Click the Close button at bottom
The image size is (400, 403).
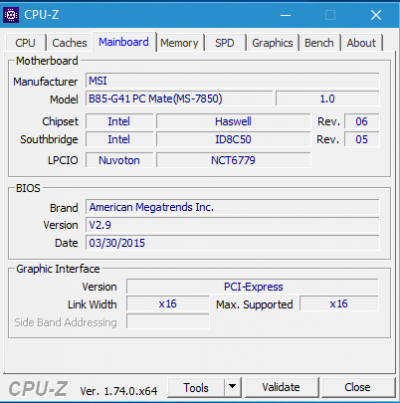pyautogui.click(x=357, y=387)
